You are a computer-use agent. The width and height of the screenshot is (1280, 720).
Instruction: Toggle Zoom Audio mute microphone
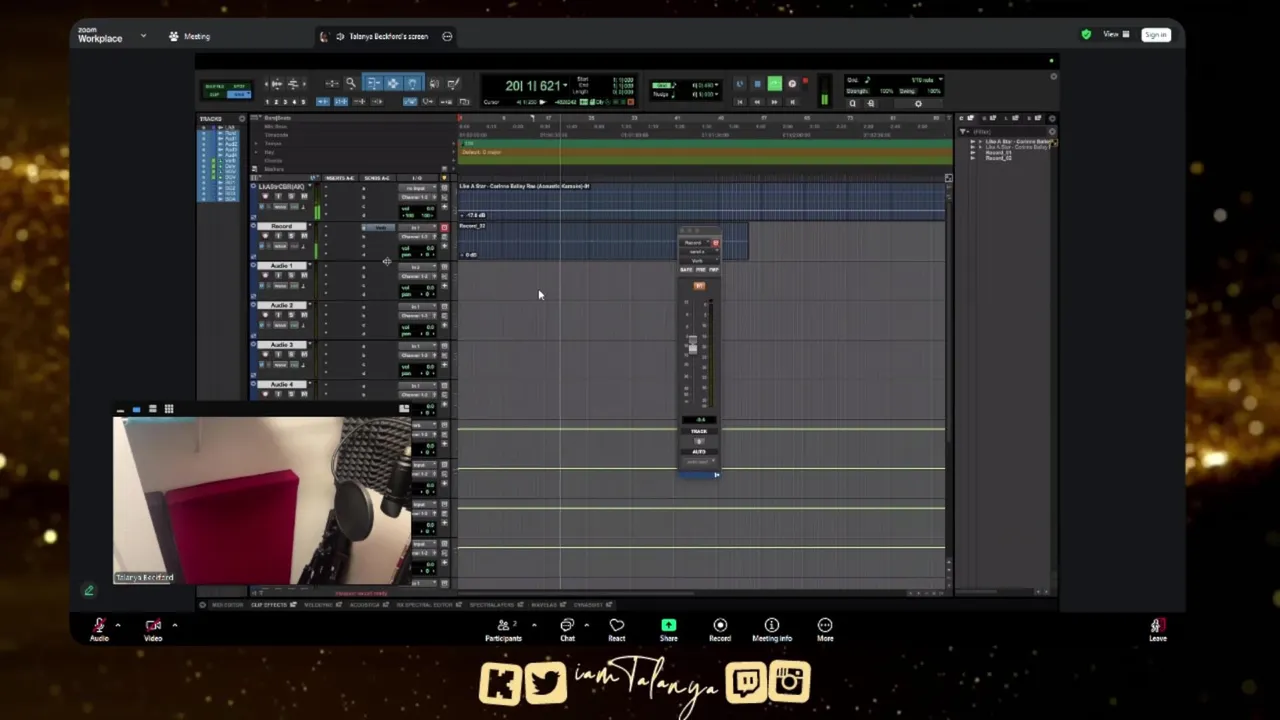tap(99, 629)
